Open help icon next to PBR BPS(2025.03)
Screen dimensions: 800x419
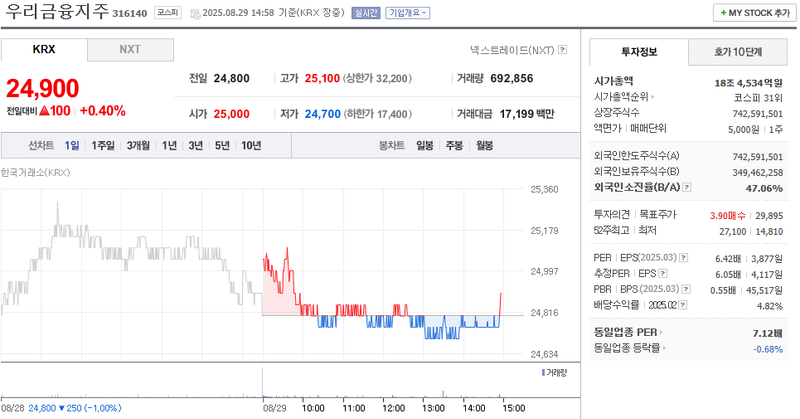tap(686, 289)
